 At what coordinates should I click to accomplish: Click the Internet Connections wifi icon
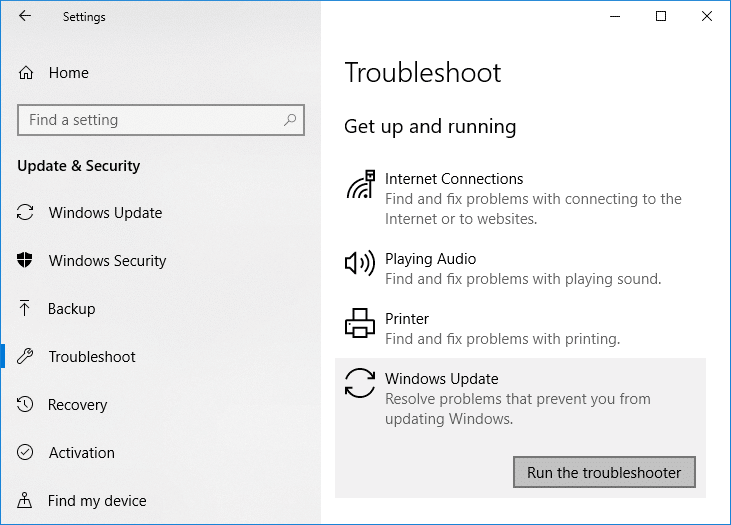360,186
